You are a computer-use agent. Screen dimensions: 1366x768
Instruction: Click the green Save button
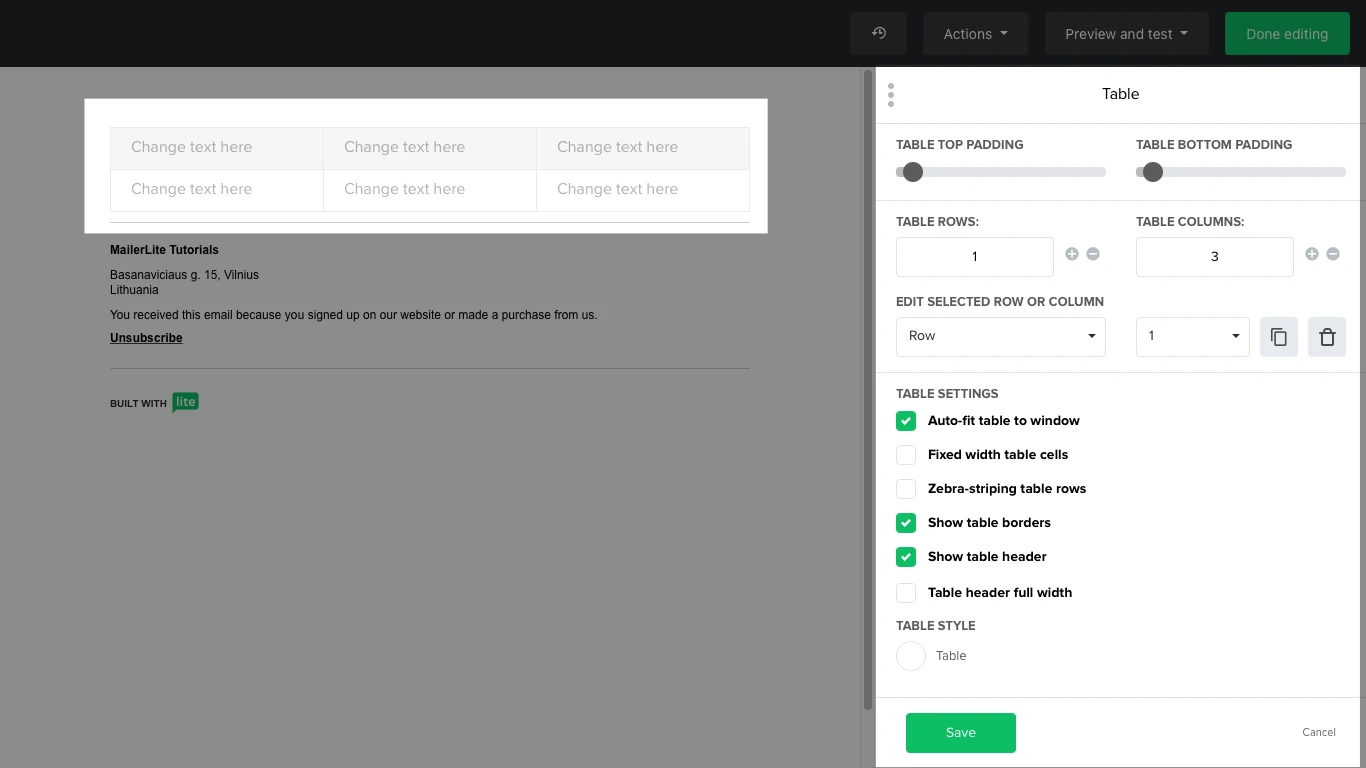(x=960, y=733)
